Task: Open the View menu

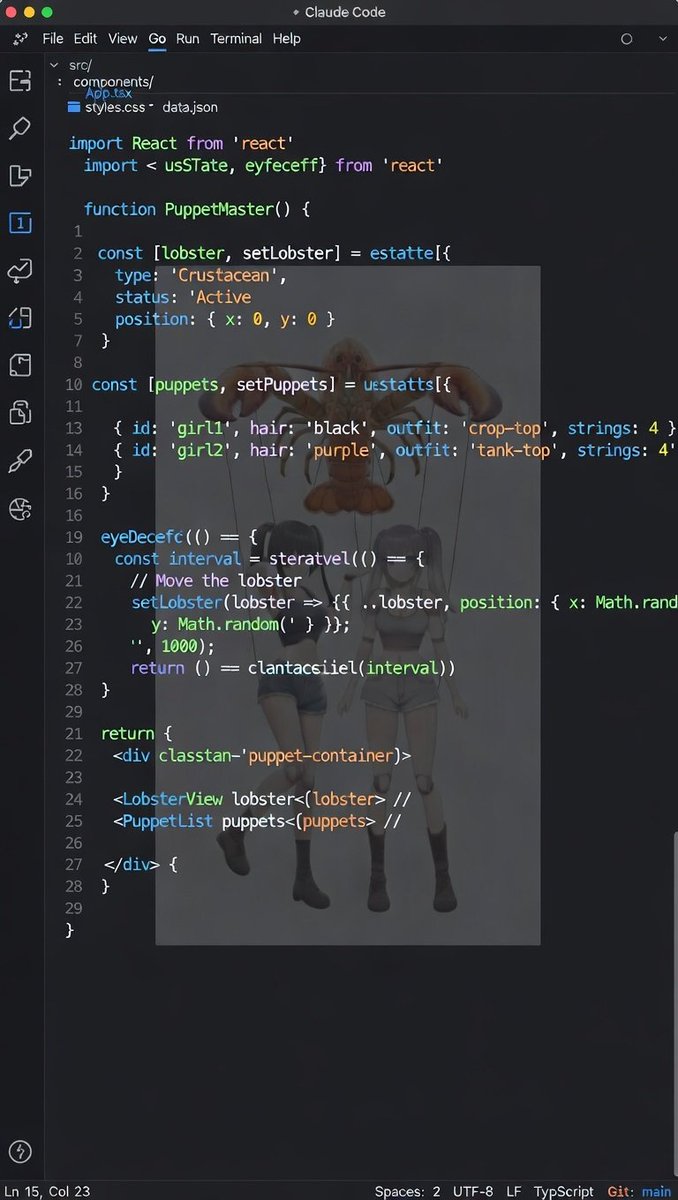Action: point(122,39)
